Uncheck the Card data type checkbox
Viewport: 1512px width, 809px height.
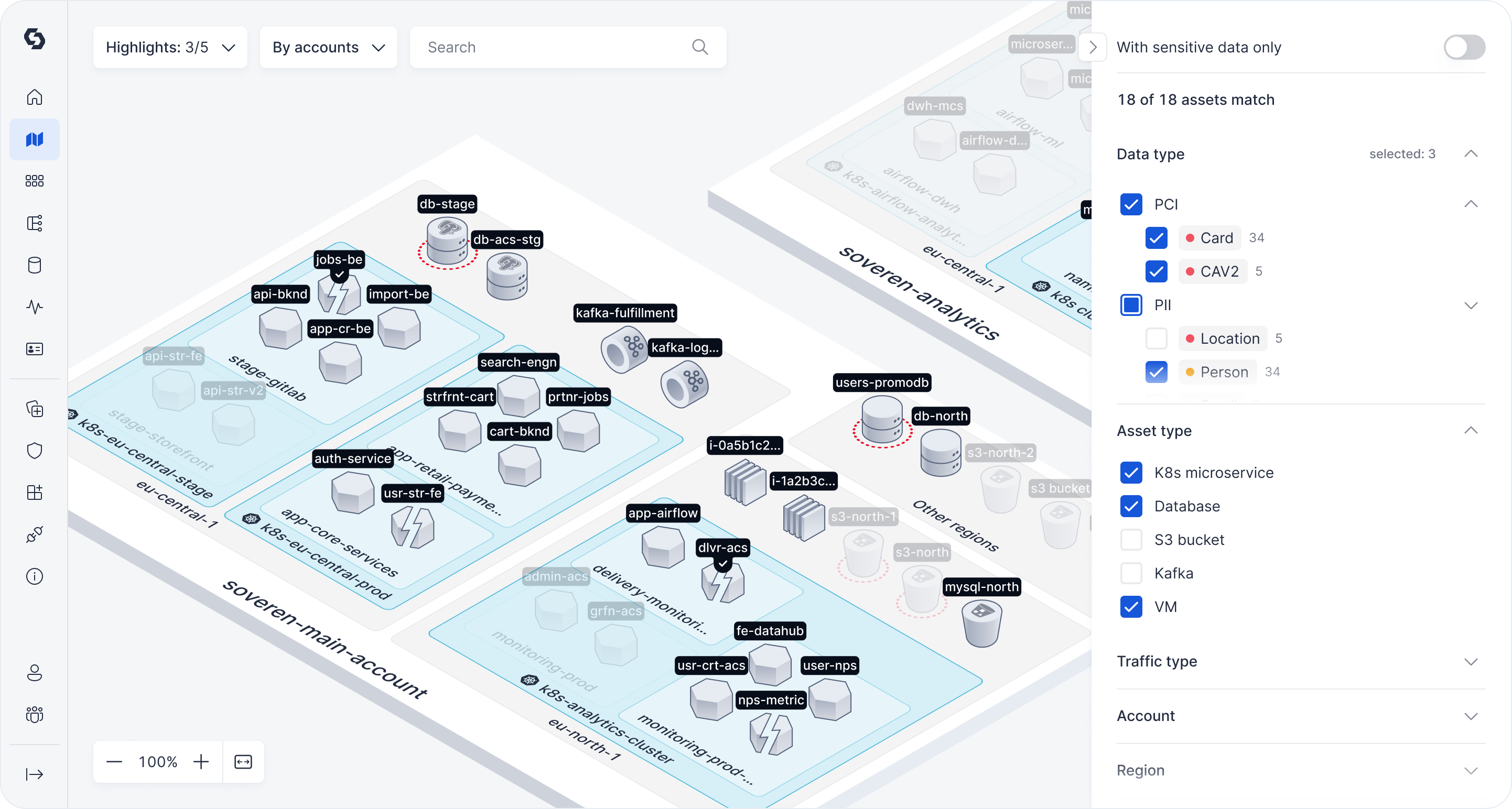click(x=1157, y=238)
